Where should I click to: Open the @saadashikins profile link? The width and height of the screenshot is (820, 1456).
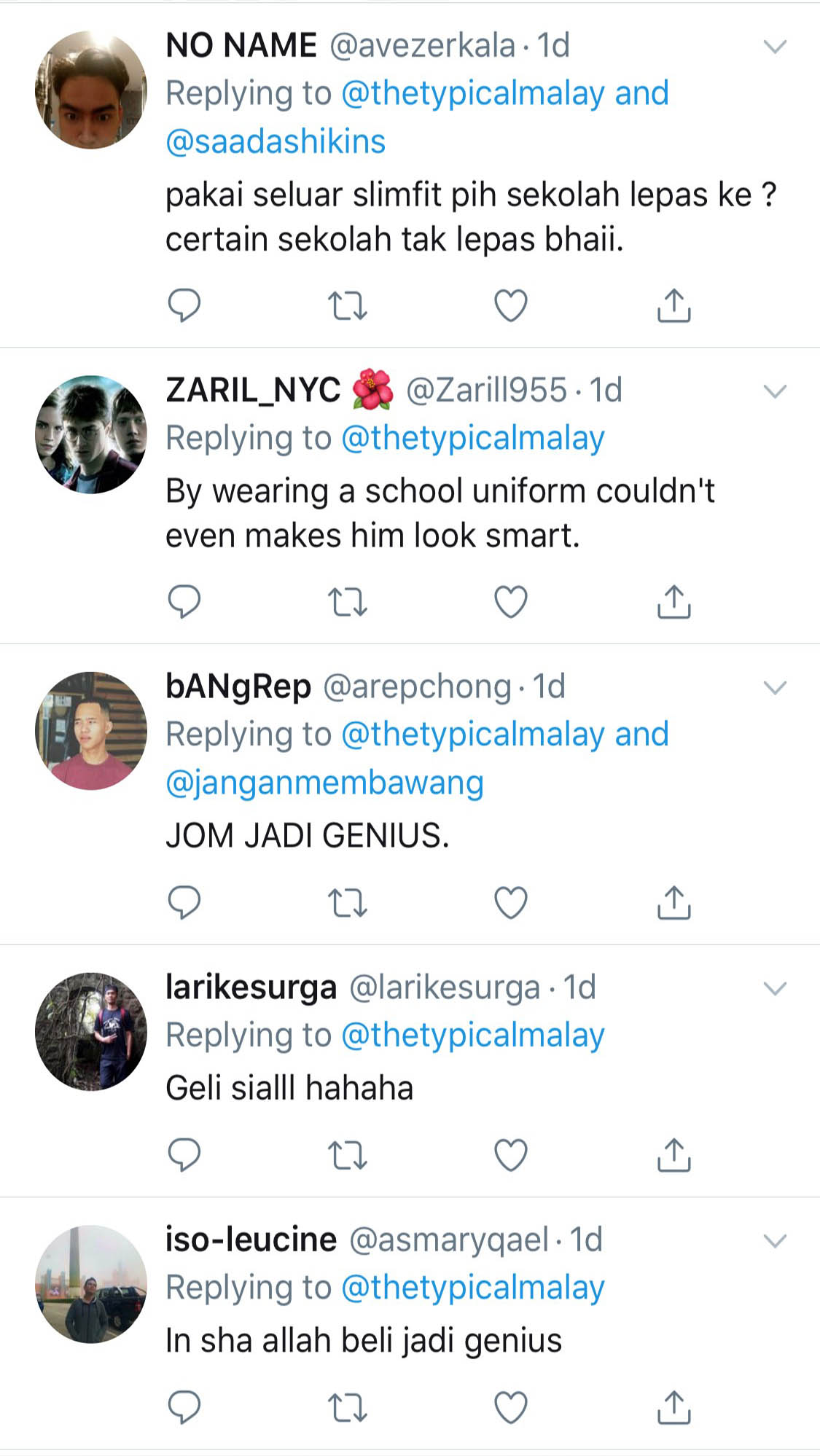pyautogui.click(x=276, y=141)
